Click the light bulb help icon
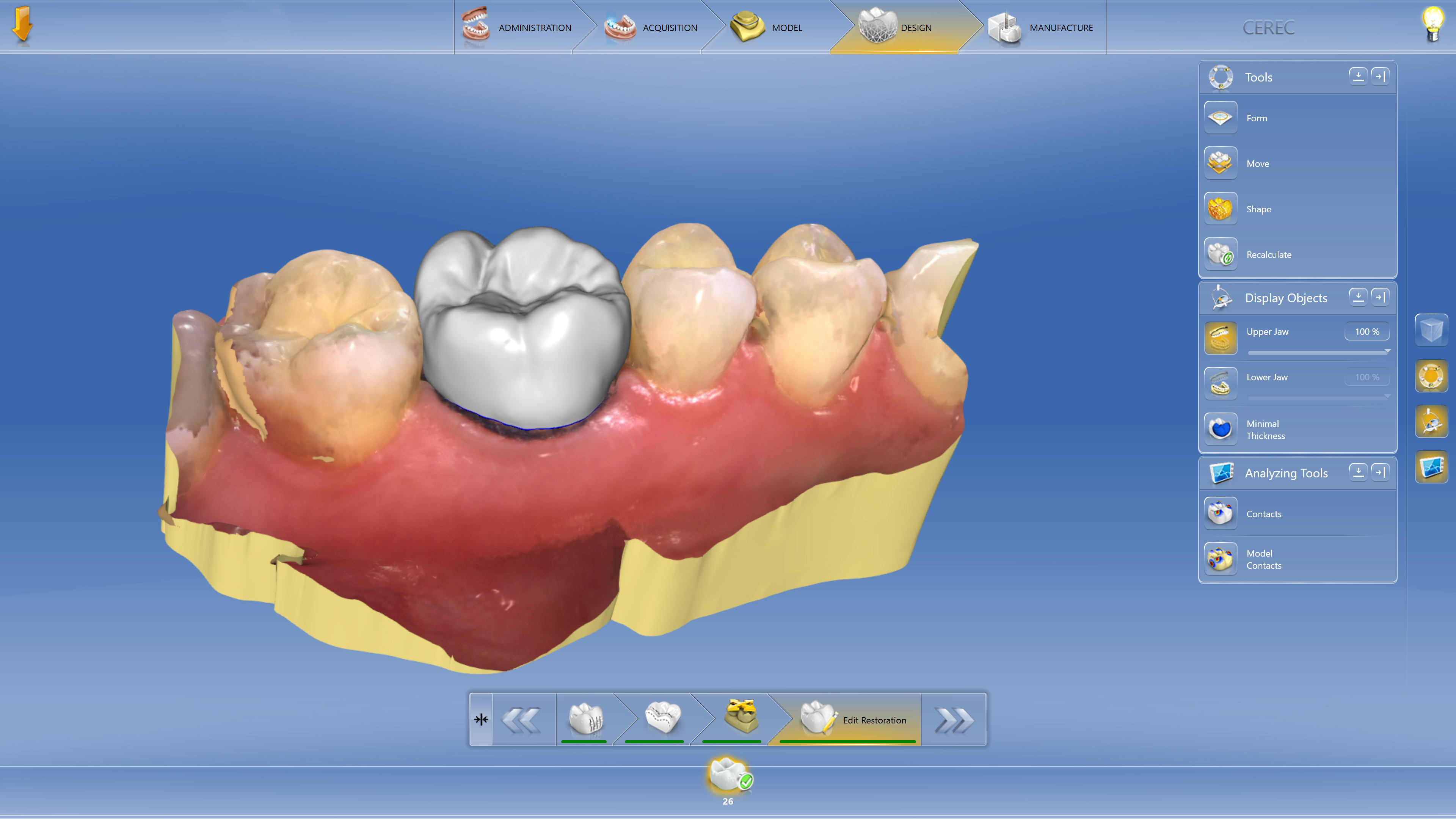 coord(1432,25)
